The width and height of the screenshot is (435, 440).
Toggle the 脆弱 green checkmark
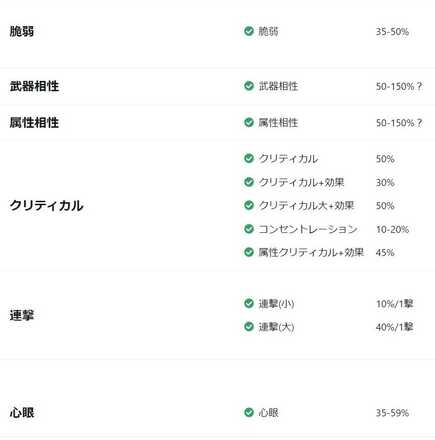(249, 31)
